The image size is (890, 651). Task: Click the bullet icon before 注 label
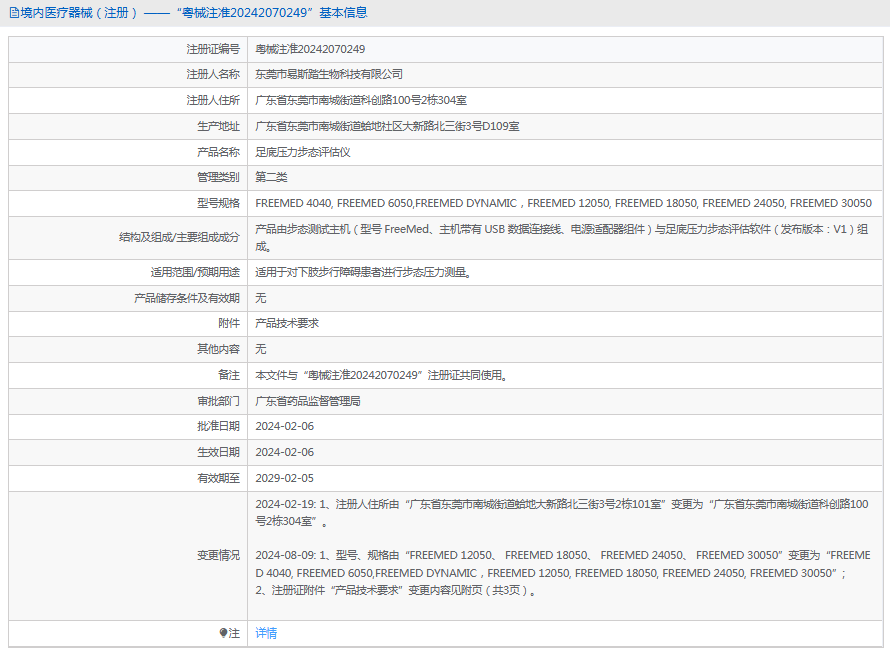pos(223,633)
